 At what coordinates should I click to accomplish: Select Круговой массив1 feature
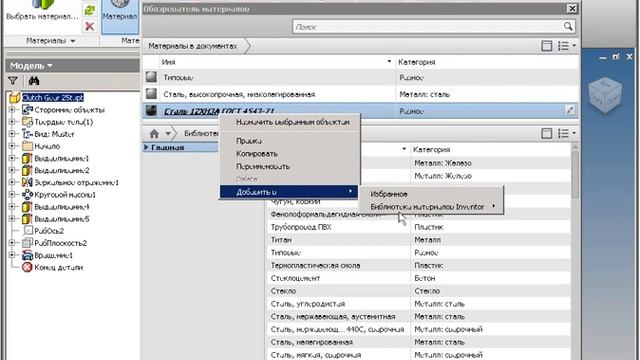click(64, 195)
